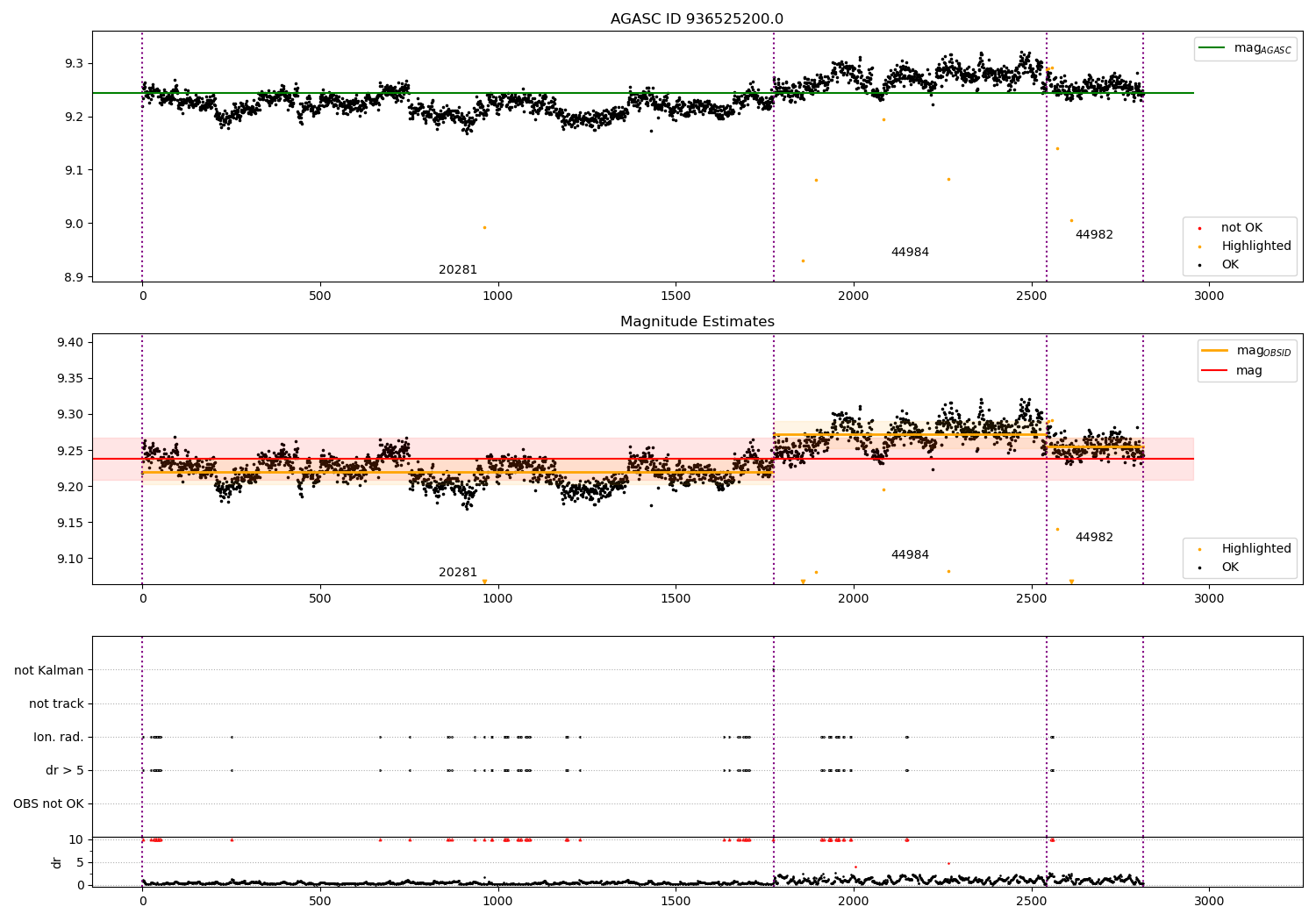The image size is (1316, 921).
Task: Select 'not OK' legend entry in top plot
Action: [1241, 228]
